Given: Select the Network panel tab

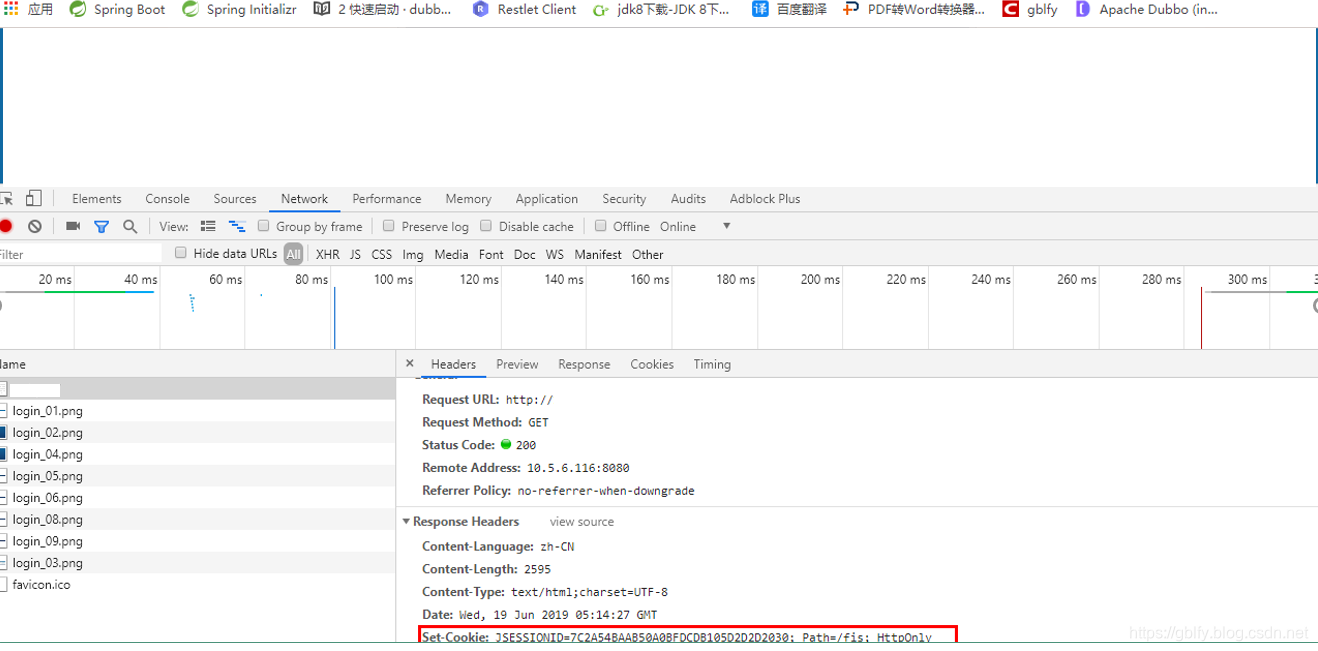Looking at the screenshot, I should tap(305, 199).
